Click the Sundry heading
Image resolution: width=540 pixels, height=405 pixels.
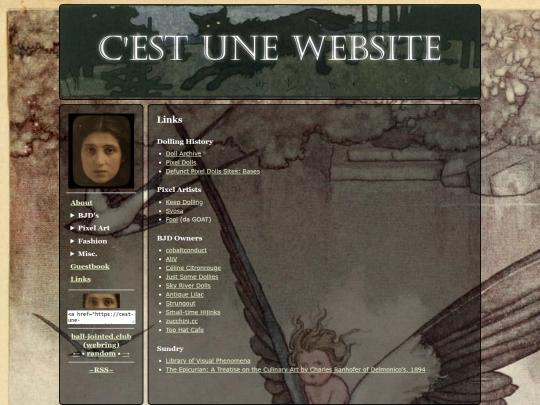(170, 349)
